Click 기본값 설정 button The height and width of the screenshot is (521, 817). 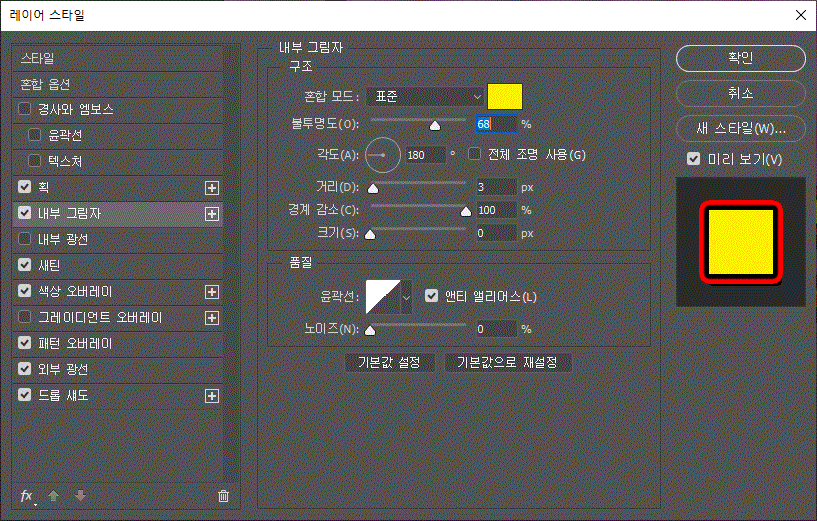(389, 363)
